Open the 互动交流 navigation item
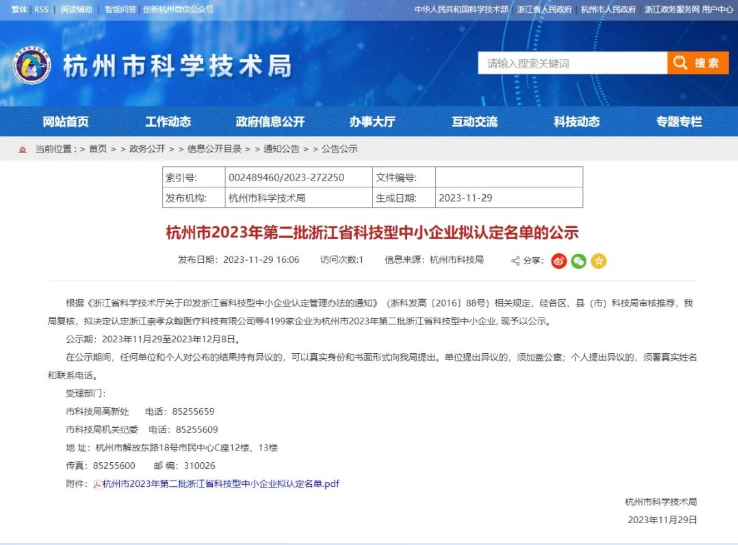 point(474,121)
